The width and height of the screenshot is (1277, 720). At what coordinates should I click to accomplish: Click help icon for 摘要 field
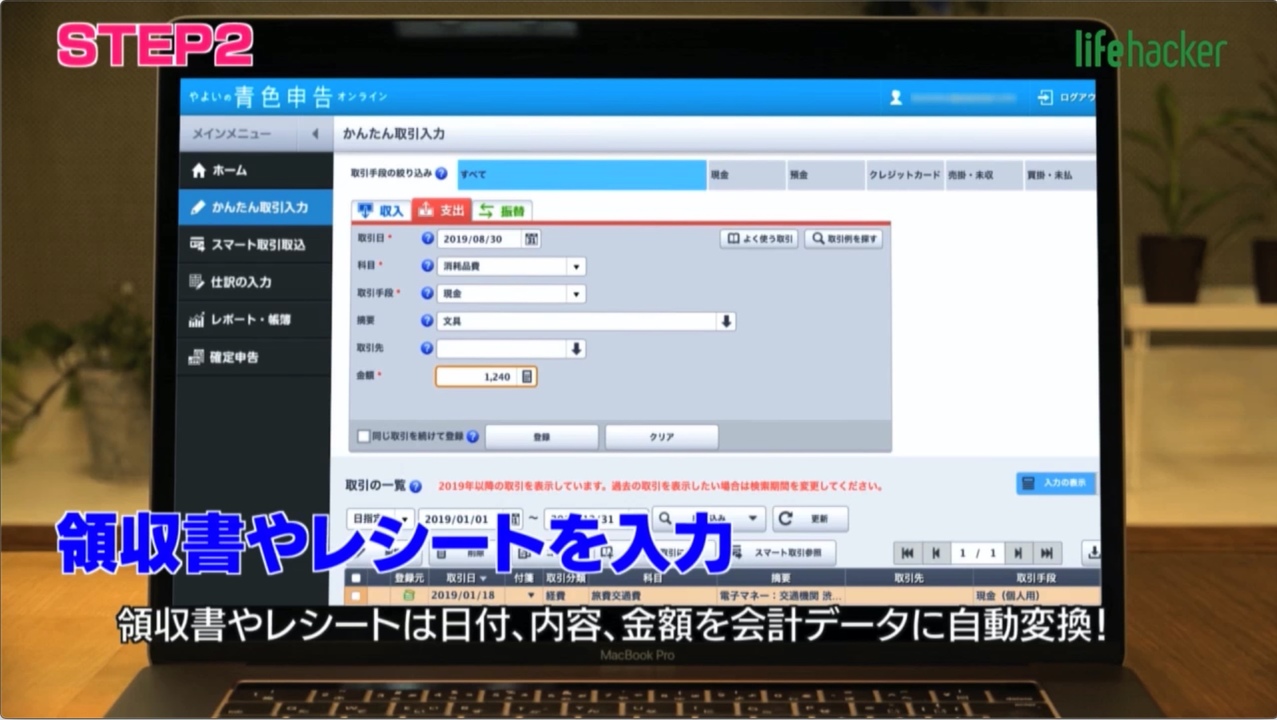click(427, 322)
